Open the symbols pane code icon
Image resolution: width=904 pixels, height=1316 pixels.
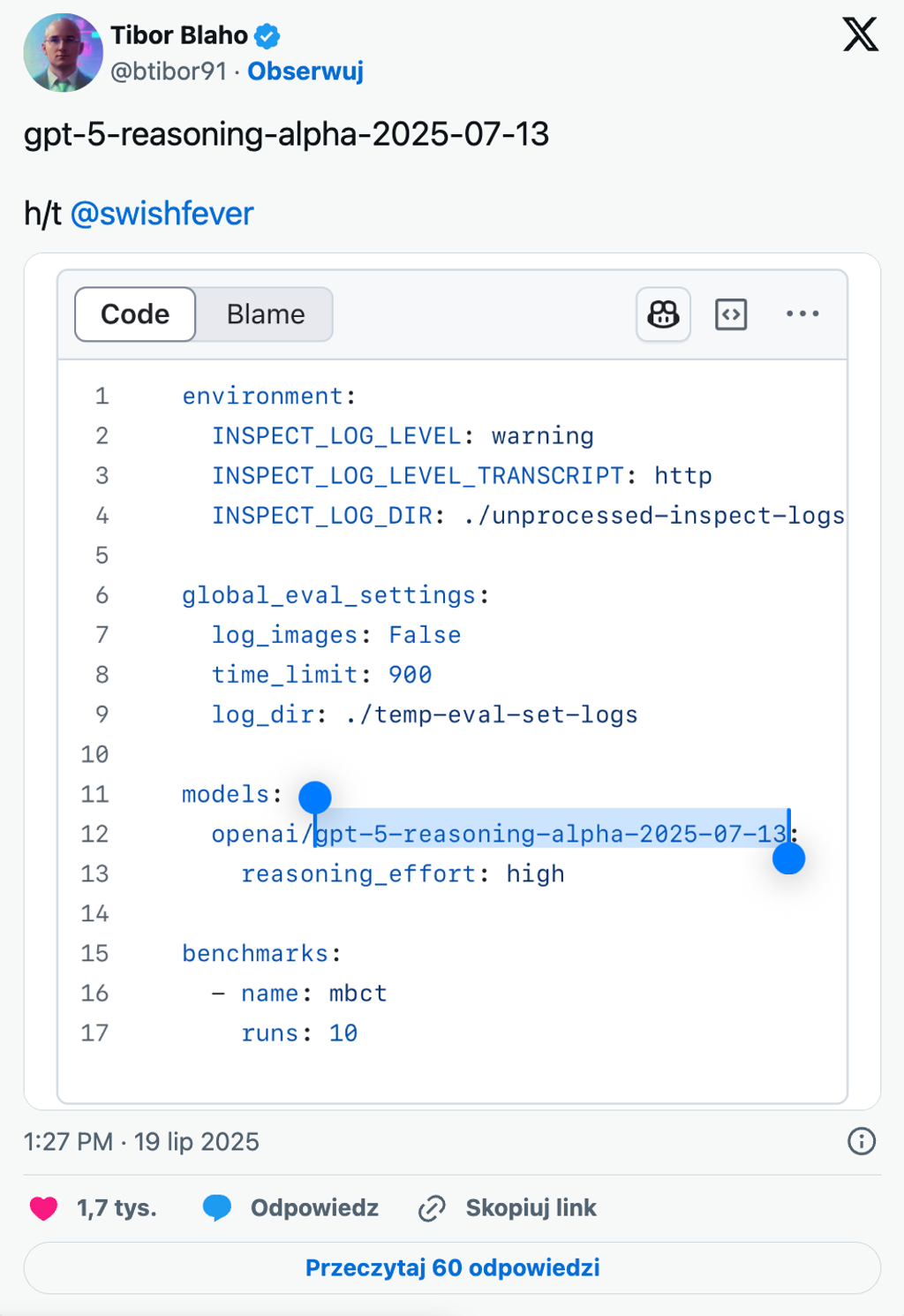731,314
